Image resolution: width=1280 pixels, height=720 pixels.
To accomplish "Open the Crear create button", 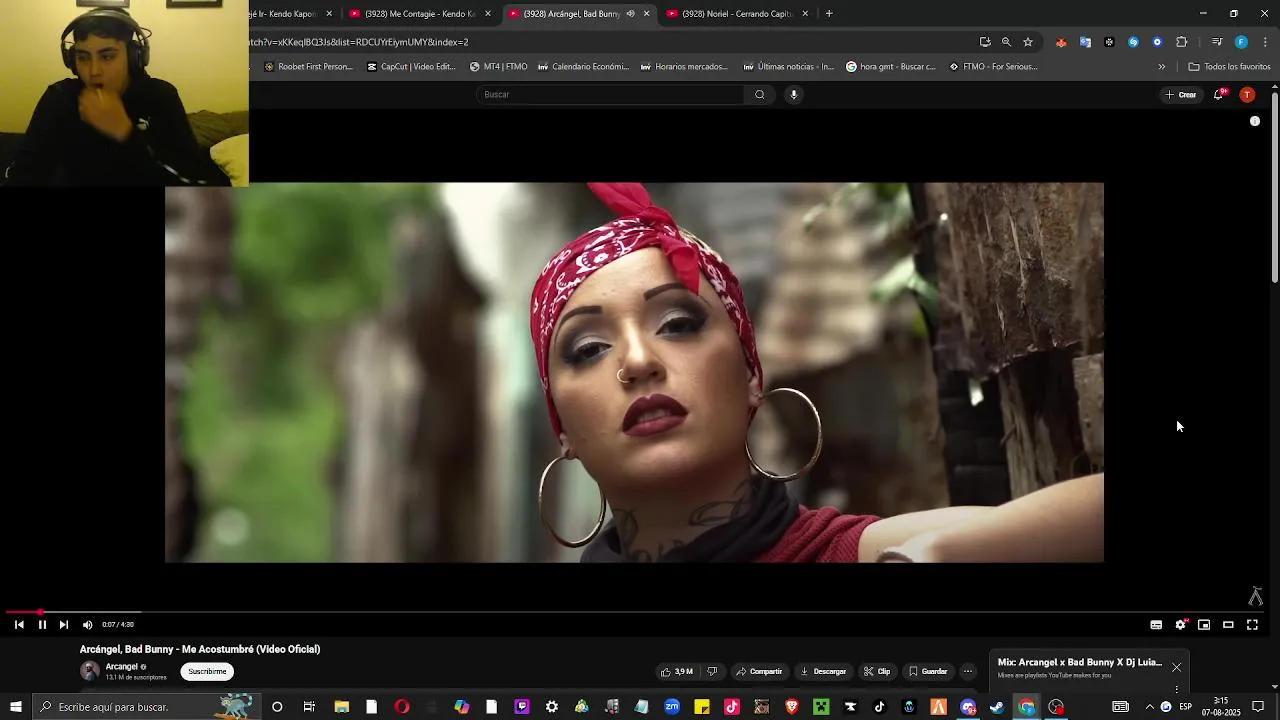I will coord(1181,95).
